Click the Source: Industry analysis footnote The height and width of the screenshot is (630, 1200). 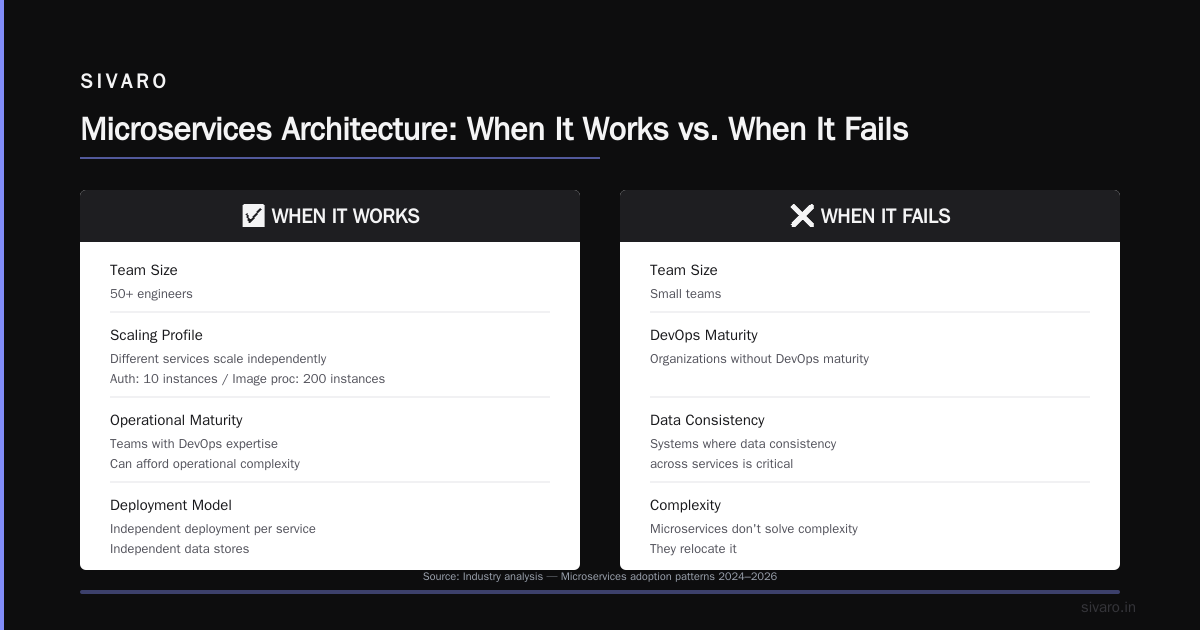[600, 577]
